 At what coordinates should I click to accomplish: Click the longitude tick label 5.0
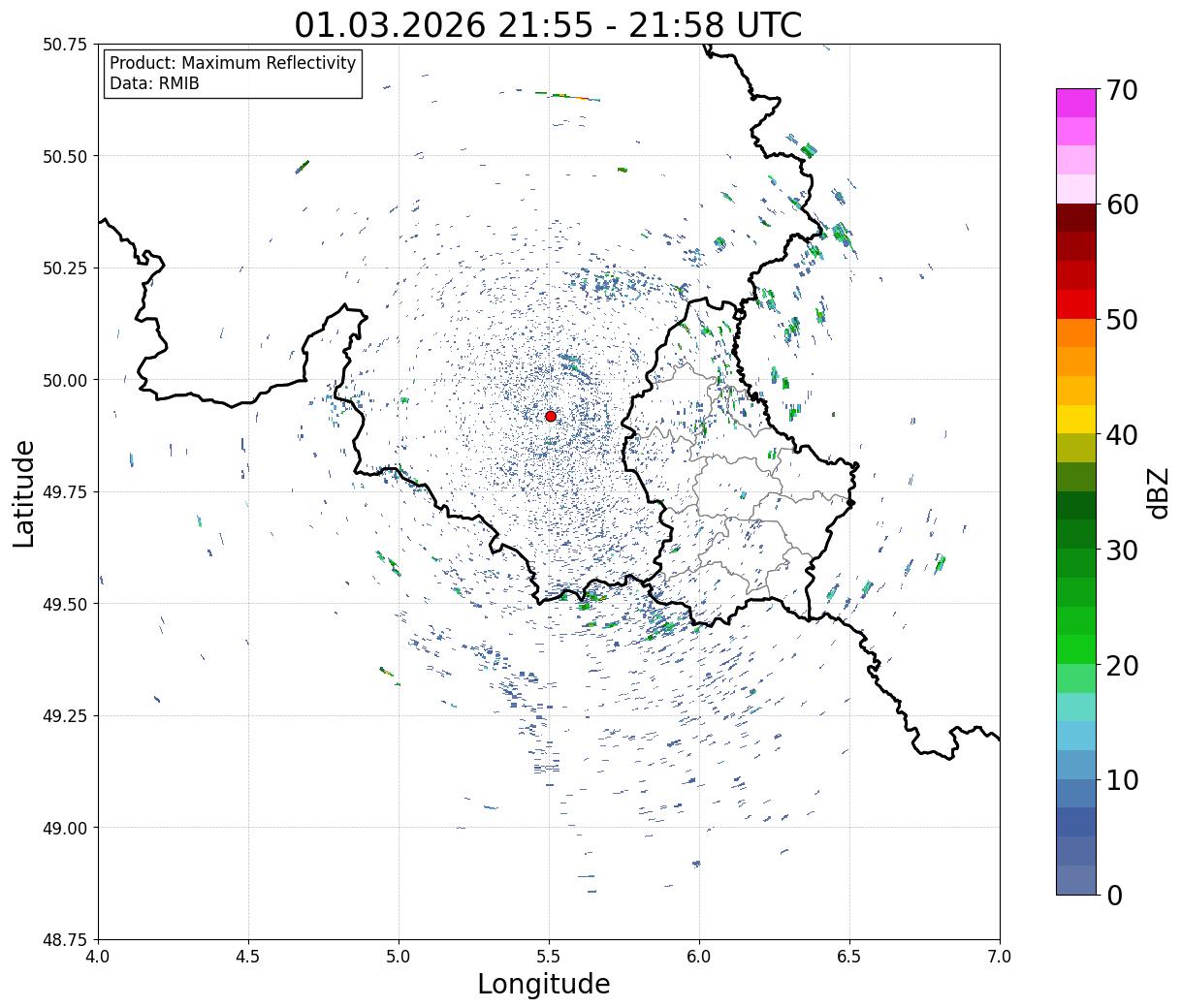tap(399, 957)
